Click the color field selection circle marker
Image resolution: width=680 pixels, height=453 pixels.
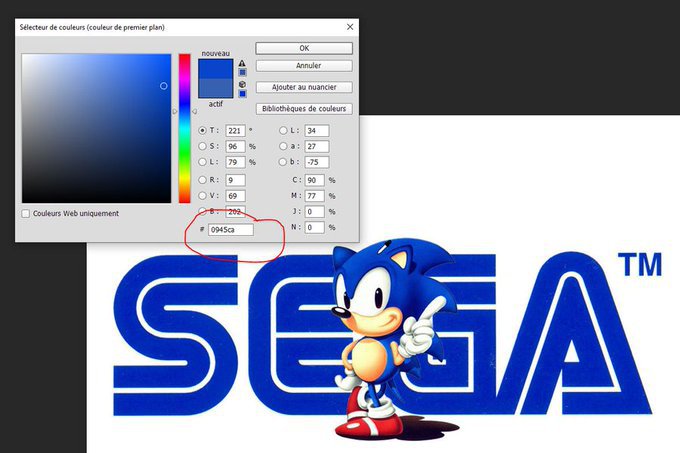coord(164,86)
